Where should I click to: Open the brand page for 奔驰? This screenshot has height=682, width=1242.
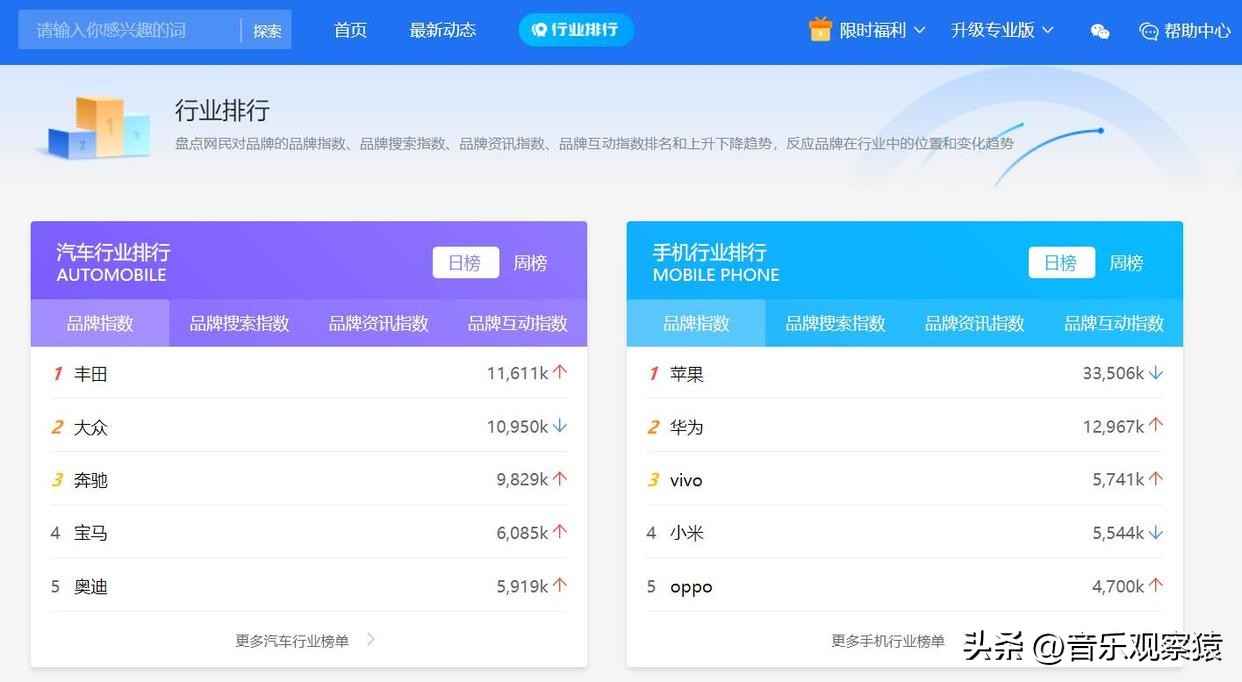90,479
